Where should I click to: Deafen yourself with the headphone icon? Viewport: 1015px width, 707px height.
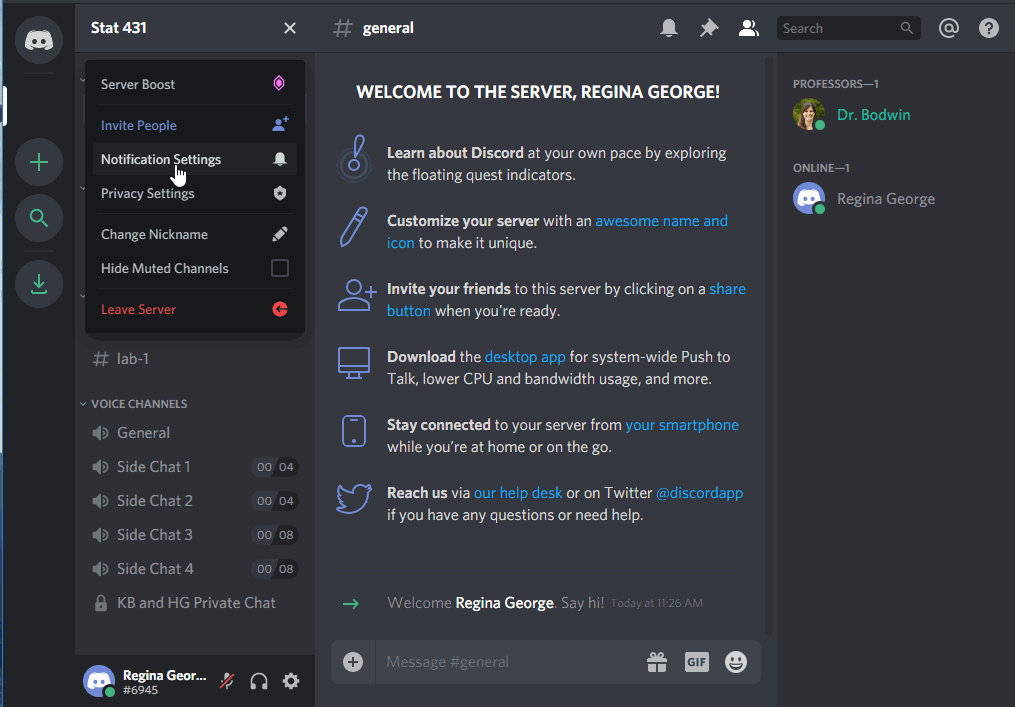(258, 681)
